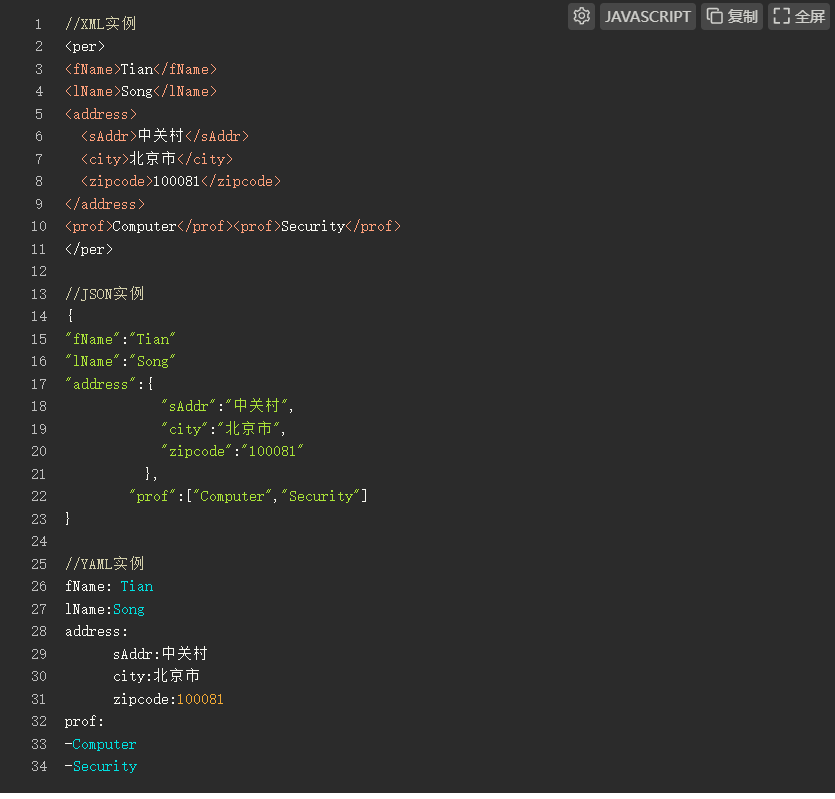Click line number 14
The height and width of the screenshot is (799, 835).
(39, 316)
